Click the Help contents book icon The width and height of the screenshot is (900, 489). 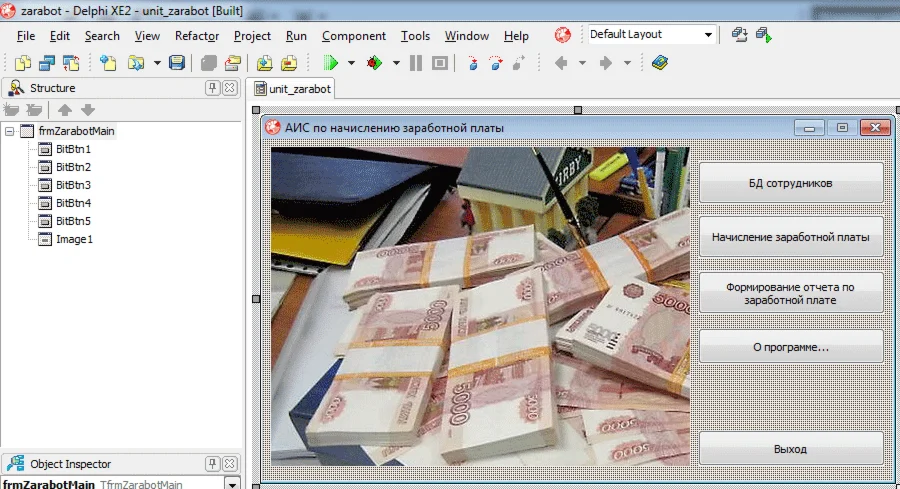tap(660, 63)
